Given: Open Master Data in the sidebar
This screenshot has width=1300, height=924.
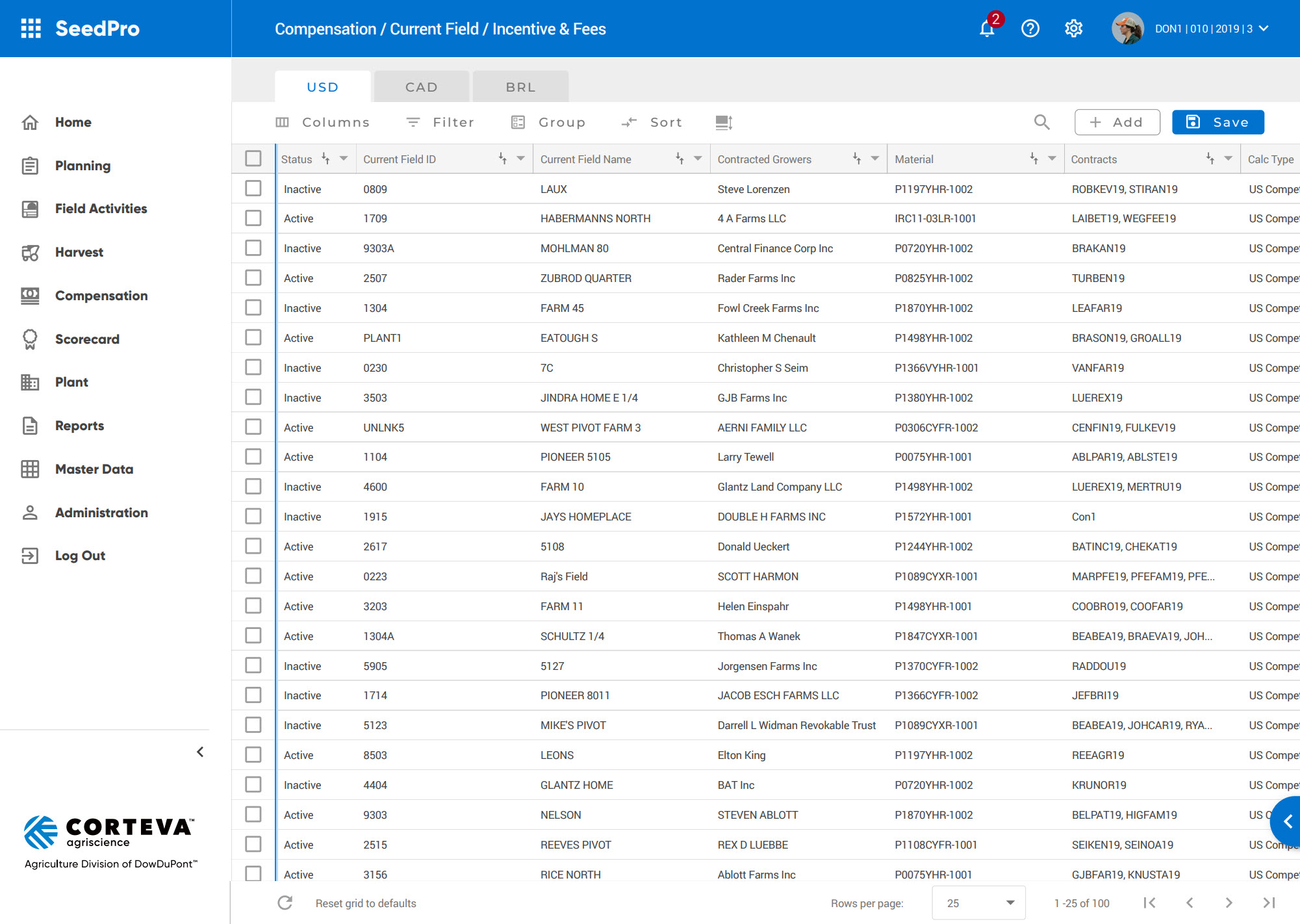Looking at the screenshot, I should (x=94, y=469).
